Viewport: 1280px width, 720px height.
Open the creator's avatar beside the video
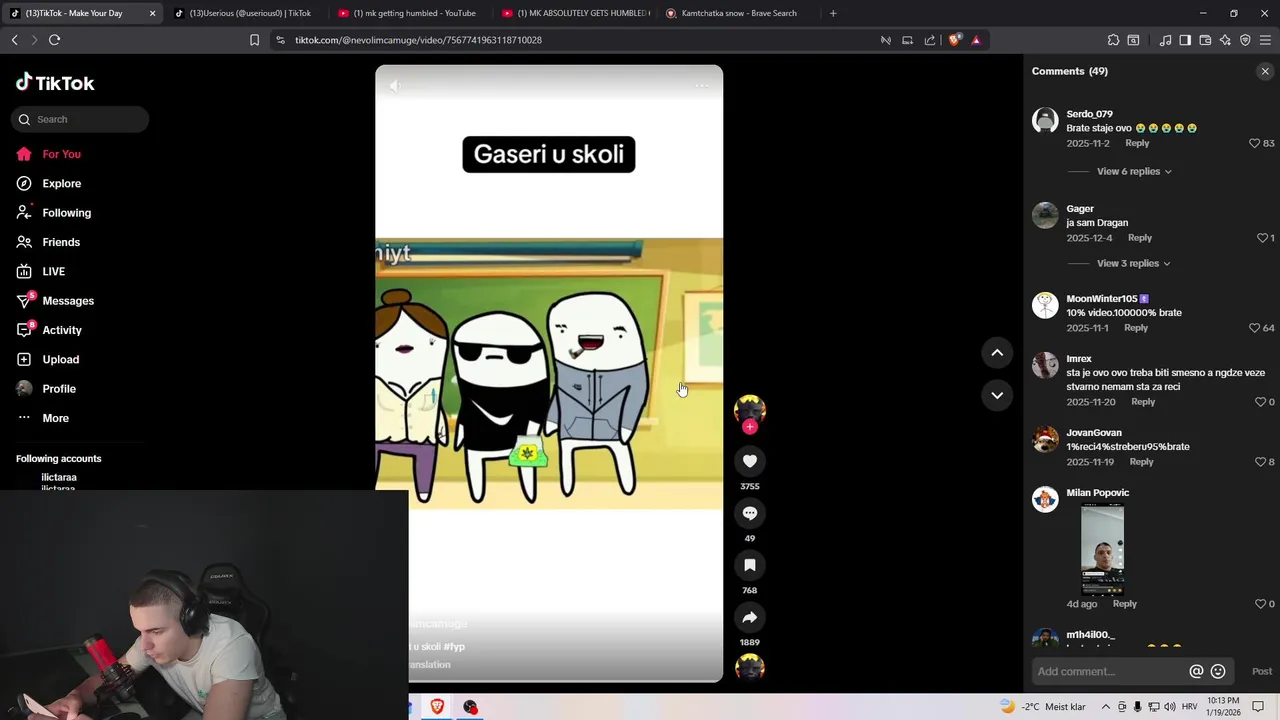750,408
